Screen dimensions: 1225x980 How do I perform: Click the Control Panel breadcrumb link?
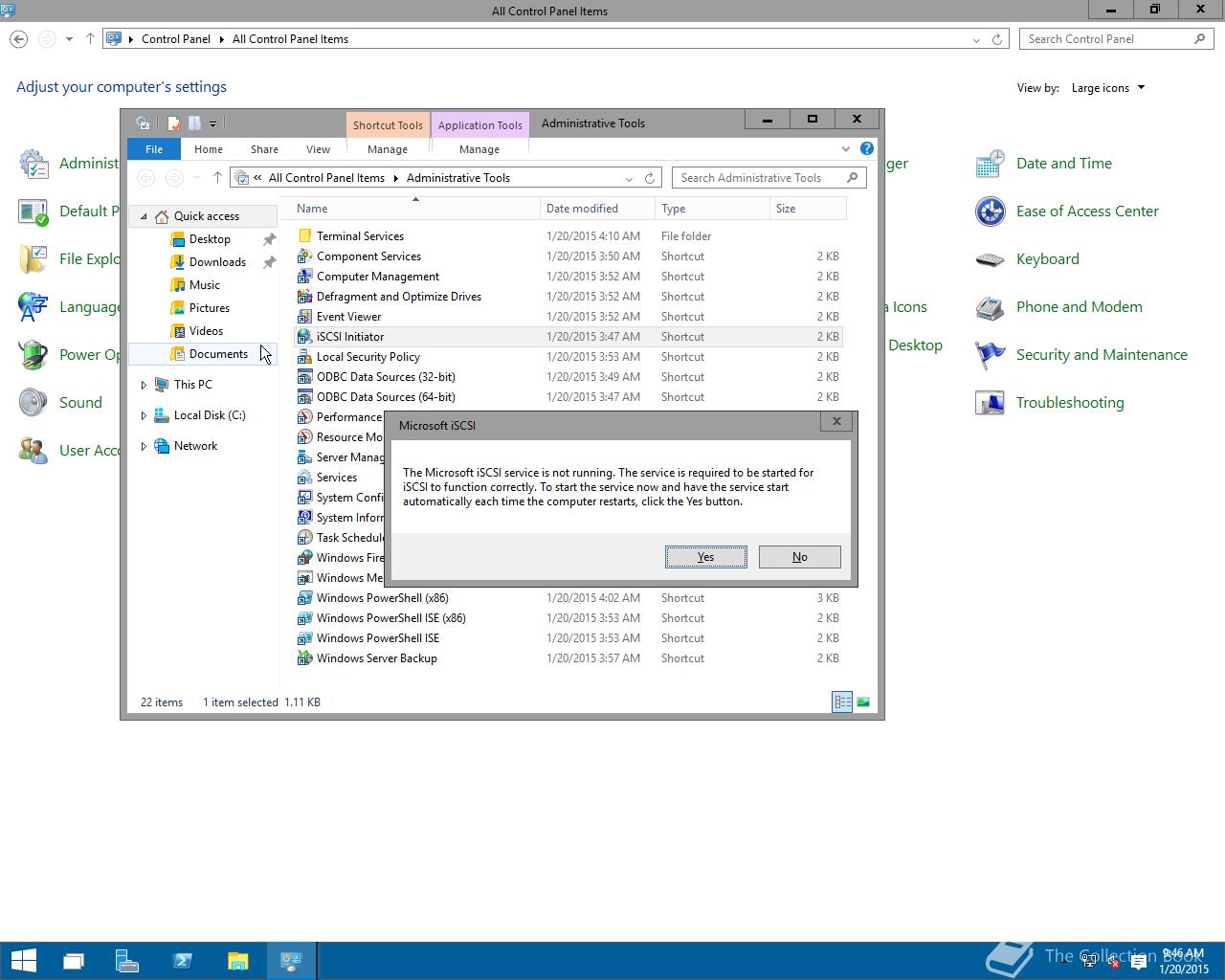coord(176,39)
